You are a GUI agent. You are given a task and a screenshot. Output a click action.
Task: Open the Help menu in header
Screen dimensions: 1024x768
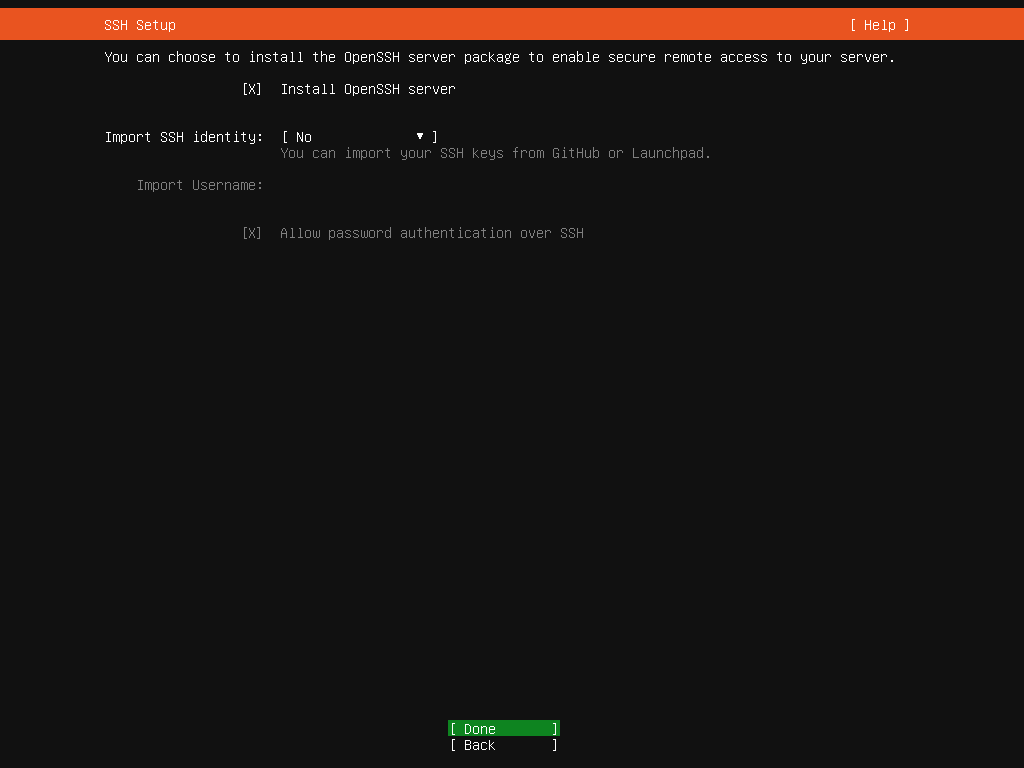pos(879,25)
